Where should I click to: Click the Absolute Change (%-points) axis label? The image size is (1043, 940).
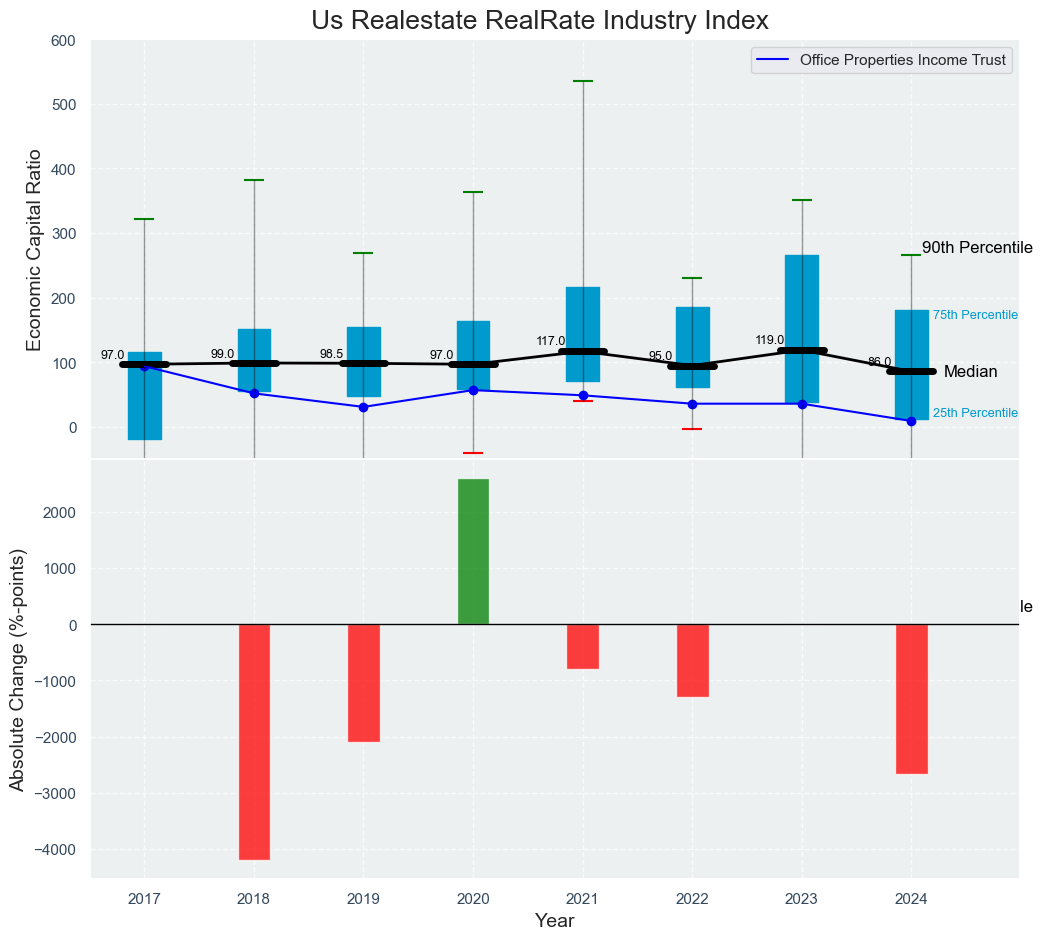[17, 669]
